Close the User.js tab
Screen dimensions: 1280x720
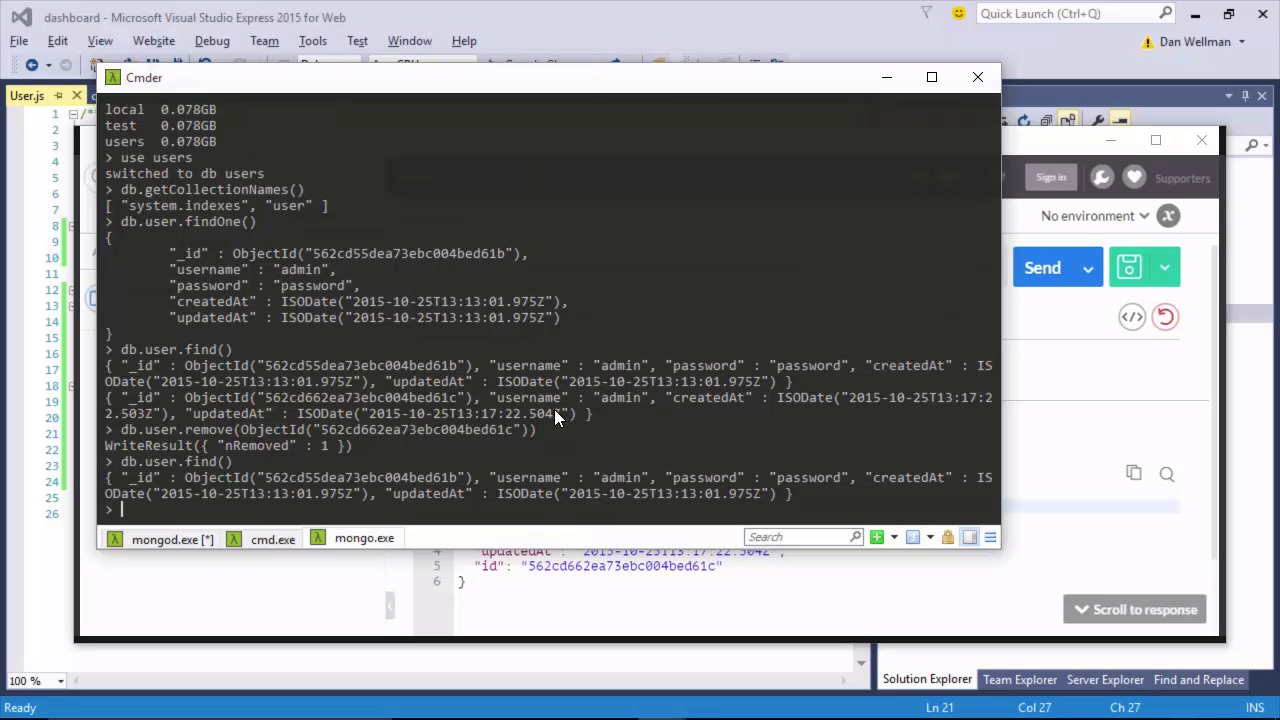coord(76,96)
